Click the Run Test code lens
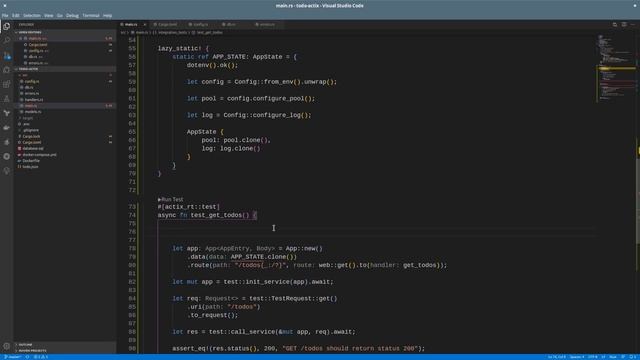 pyautogui.click(x=171, y=200)
